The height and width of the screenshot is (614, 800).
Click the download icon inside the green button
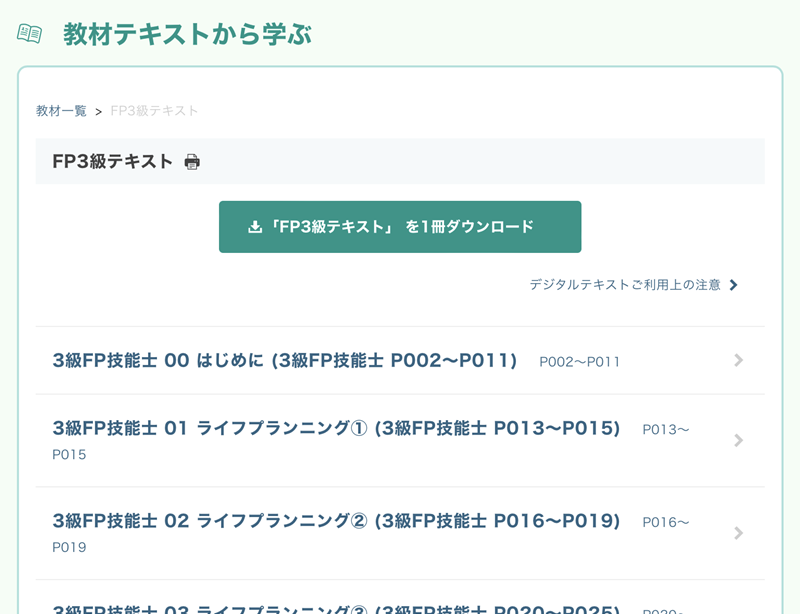point(253,226)
